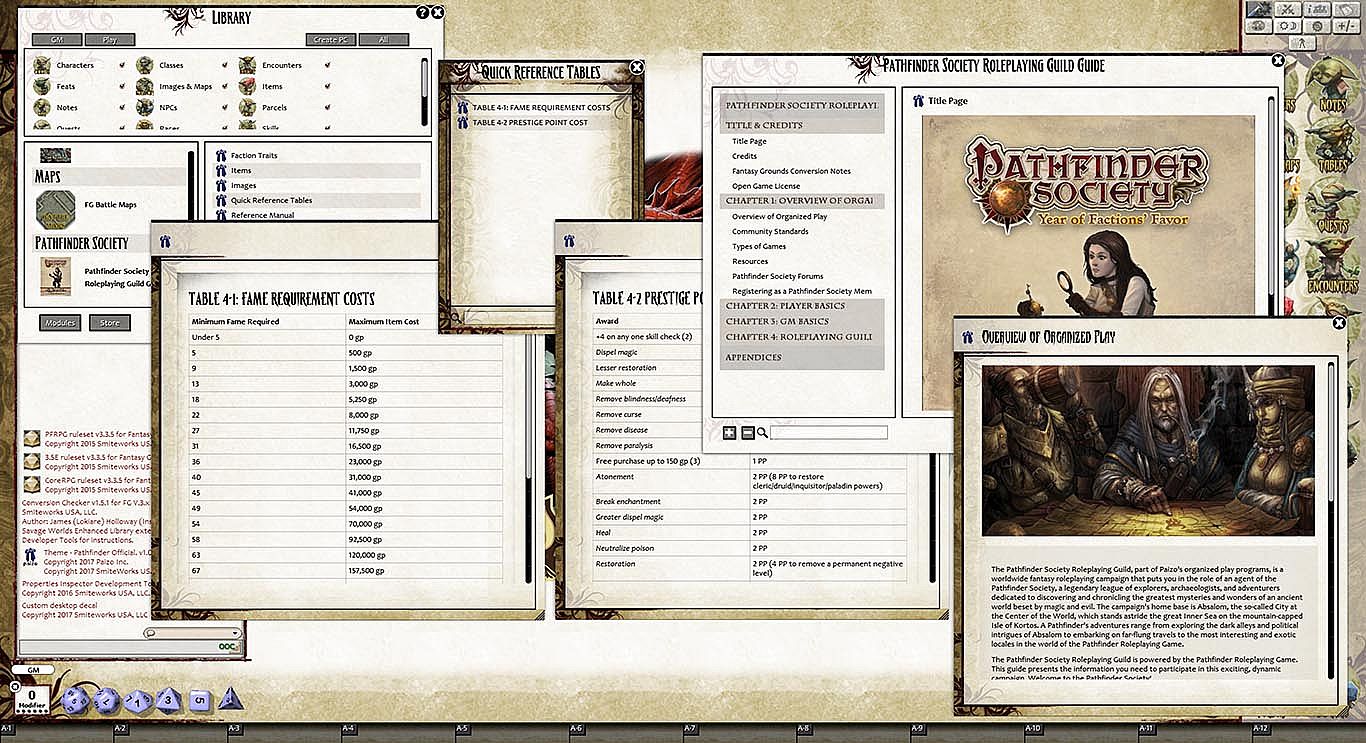Click the Guild Guide search input field
The width and height of the screenshot is (1366, 743).
point(829,433)
